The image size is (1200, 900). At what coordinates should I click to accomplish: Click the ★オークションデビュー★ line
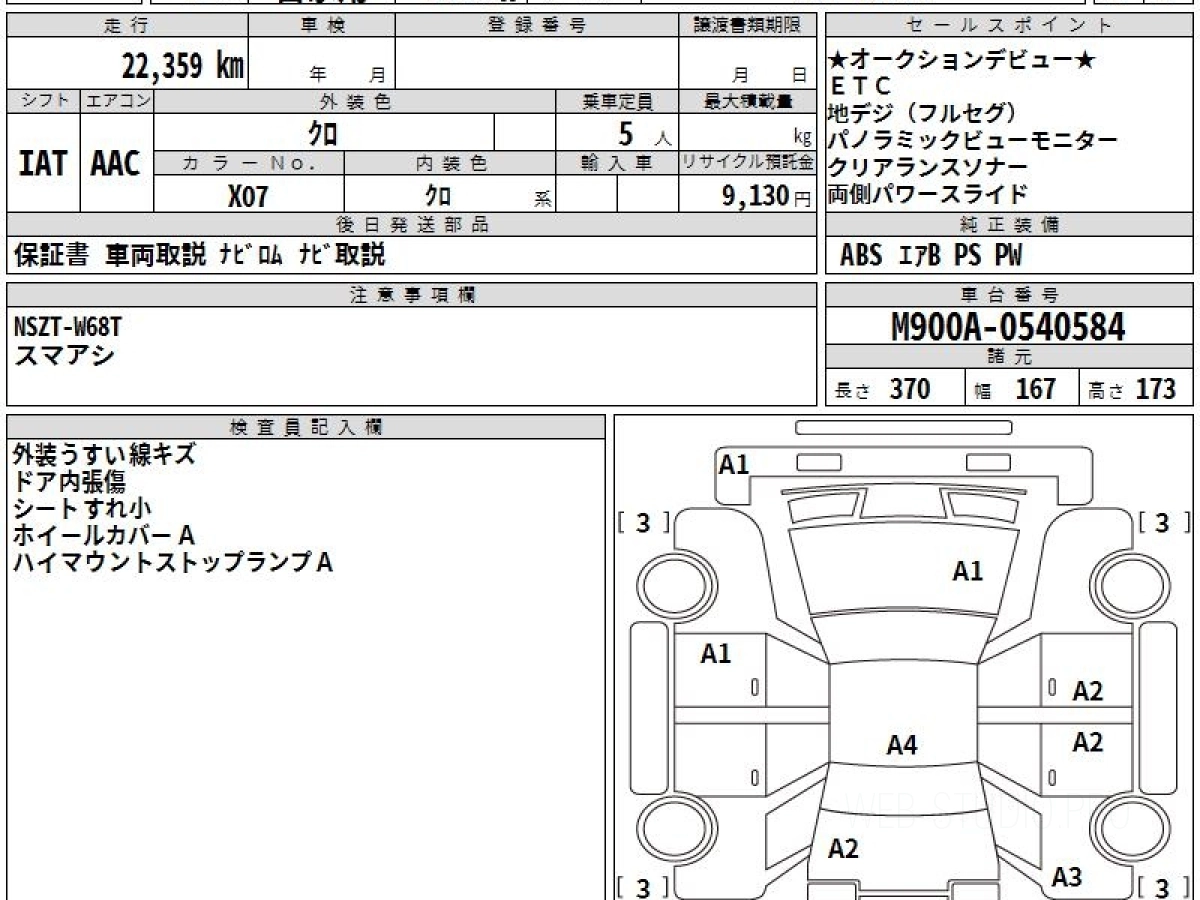tap(962, 61)
